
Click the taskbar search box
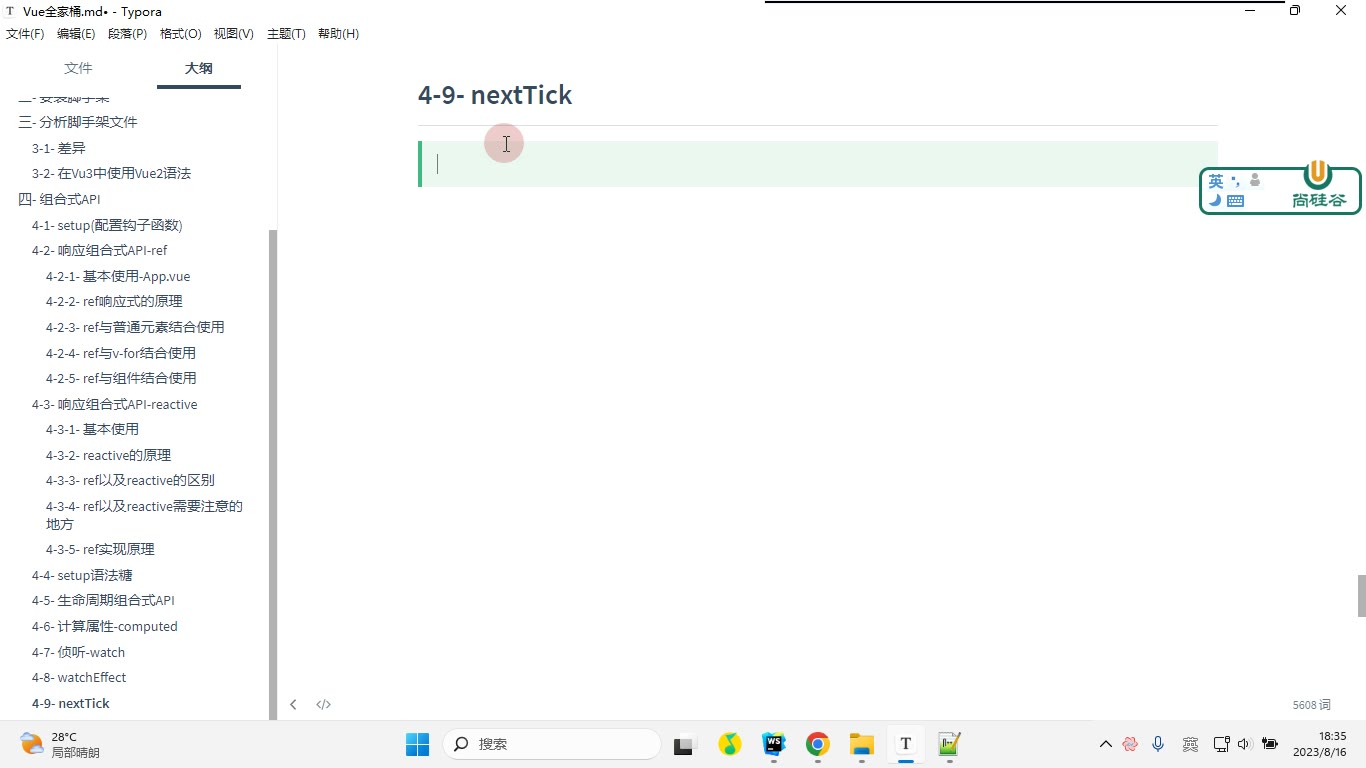pyautogui.click(x=552, y=744)
